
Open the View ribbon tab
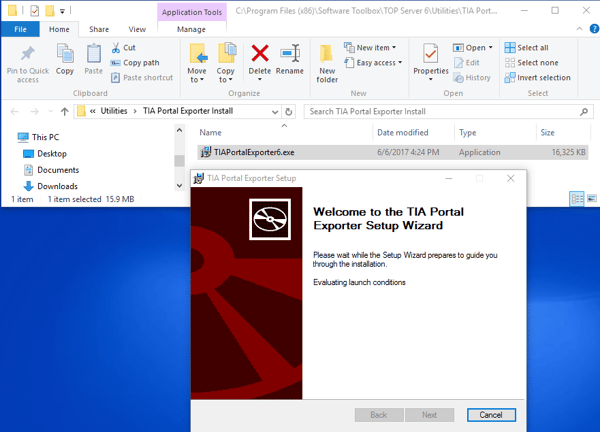pos(136,29)
